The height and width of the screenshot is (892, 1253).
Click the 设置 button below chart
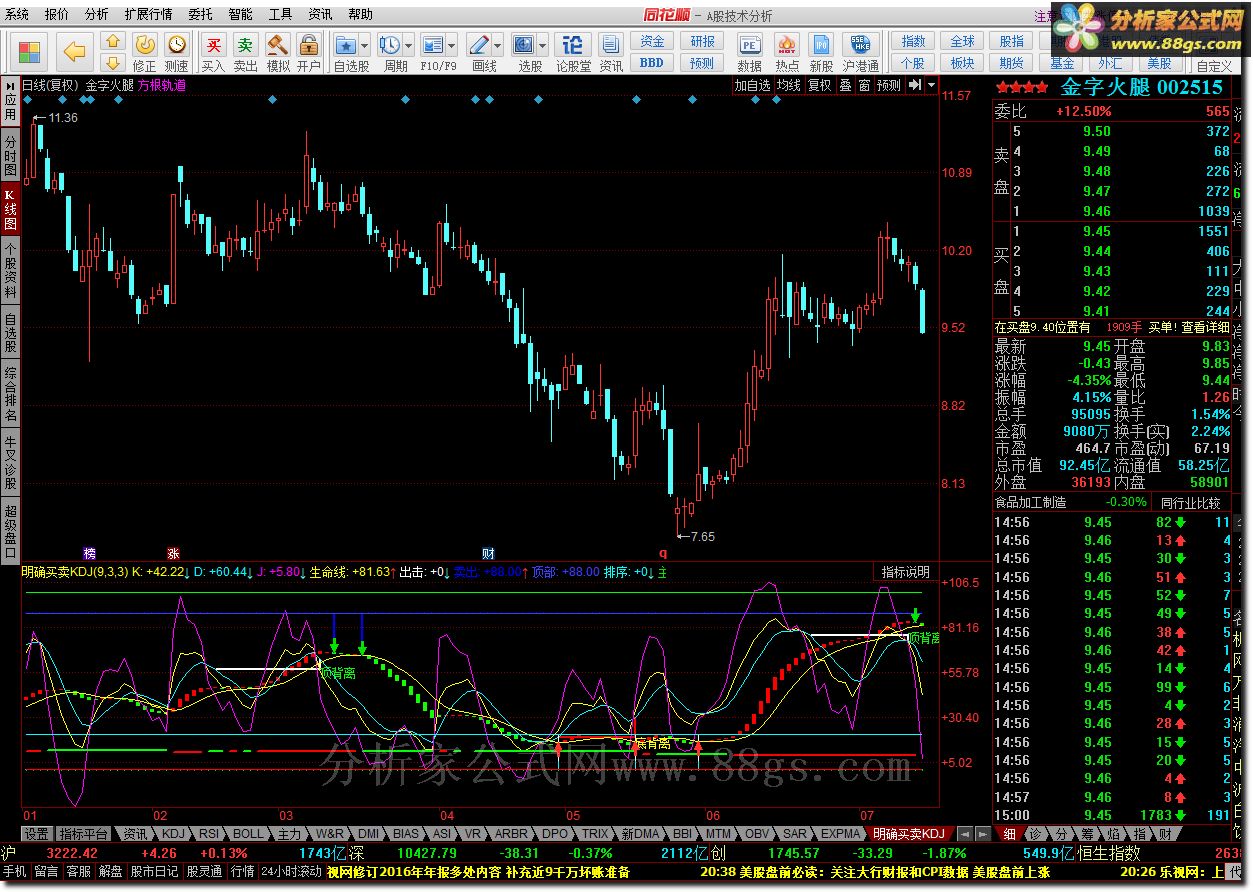click(x=37, y=833)
